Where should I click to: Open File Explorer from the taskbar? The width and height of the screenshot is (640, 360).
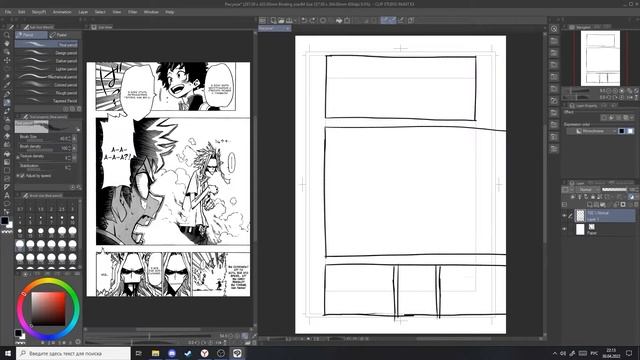coord(156,353)
